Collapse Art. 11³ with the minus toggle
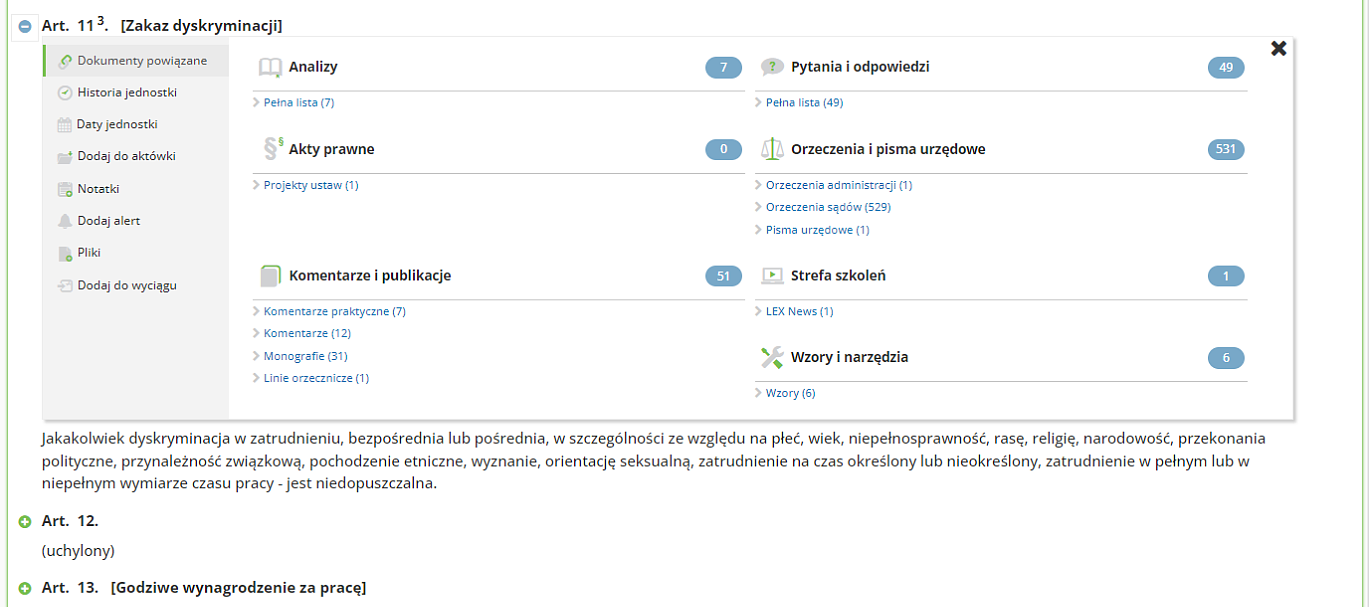The height and width of the screenshot is (607, 1372). click(x=25, y=27)
